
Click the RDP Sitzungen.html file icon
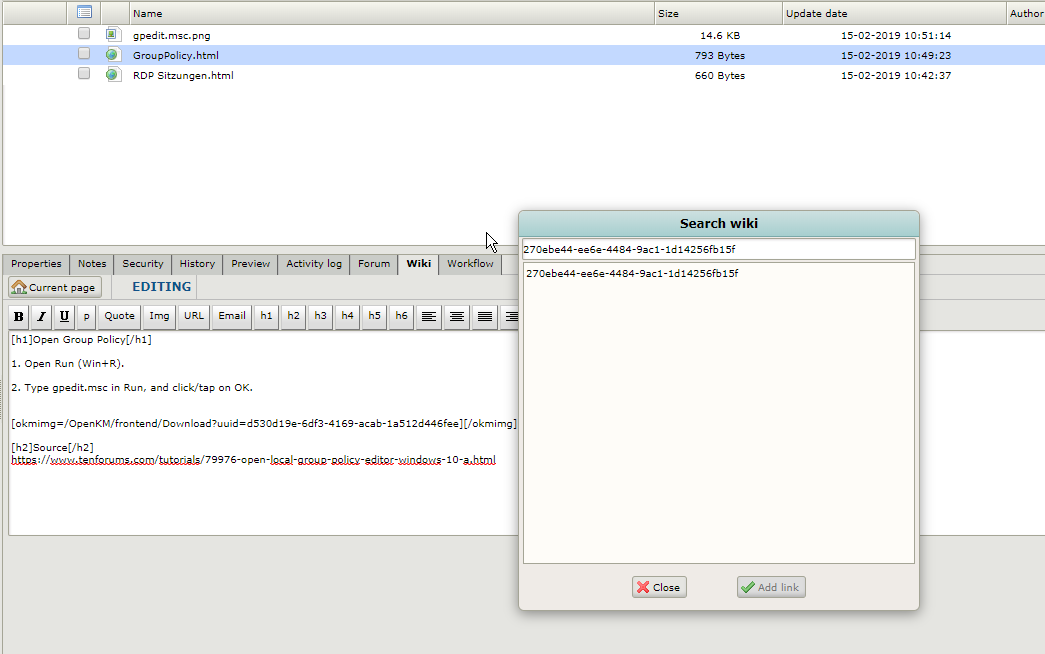tap(113, 75)
